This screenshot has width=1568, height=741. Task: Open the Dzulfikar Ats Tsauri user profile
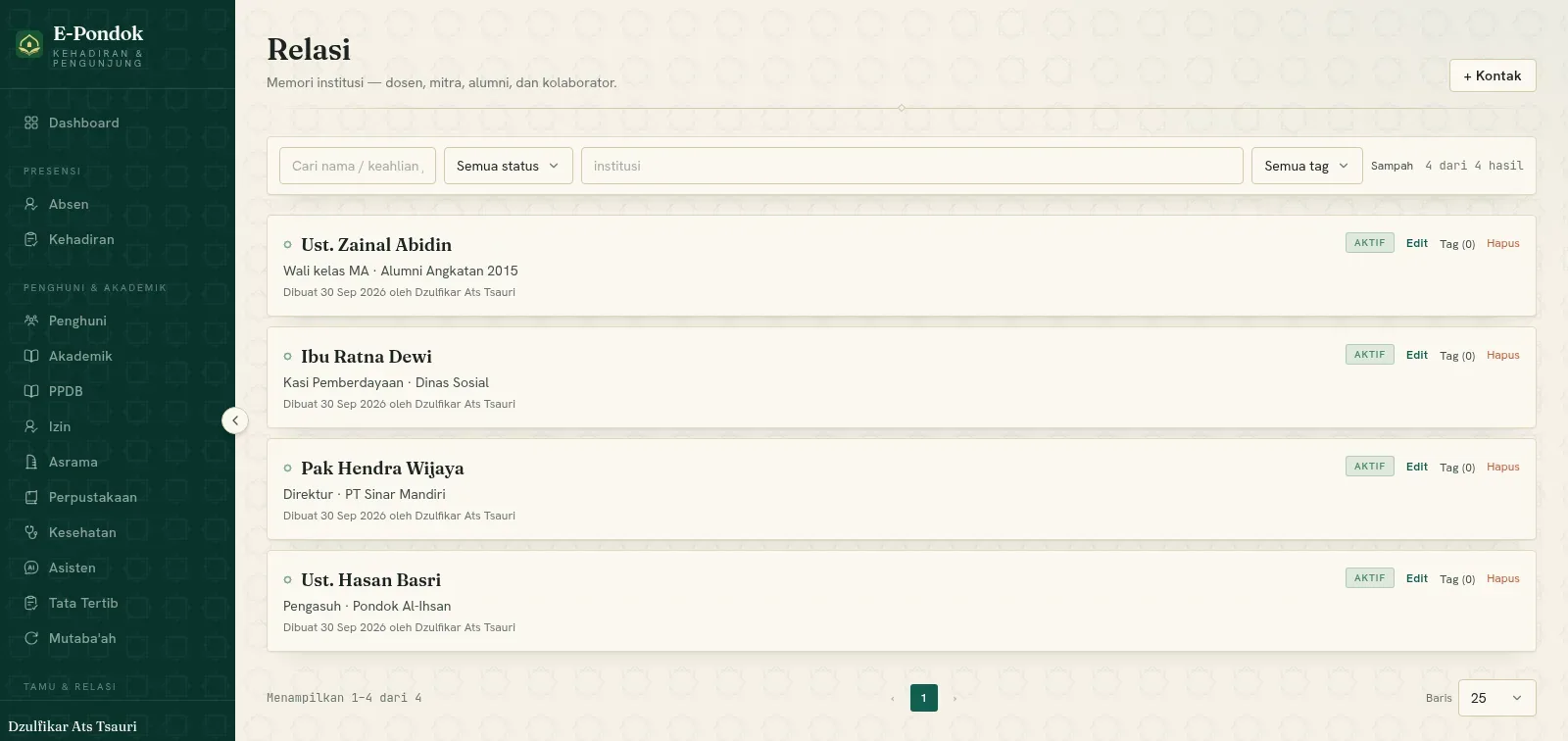pyautogui.click(x=73, y=726)
